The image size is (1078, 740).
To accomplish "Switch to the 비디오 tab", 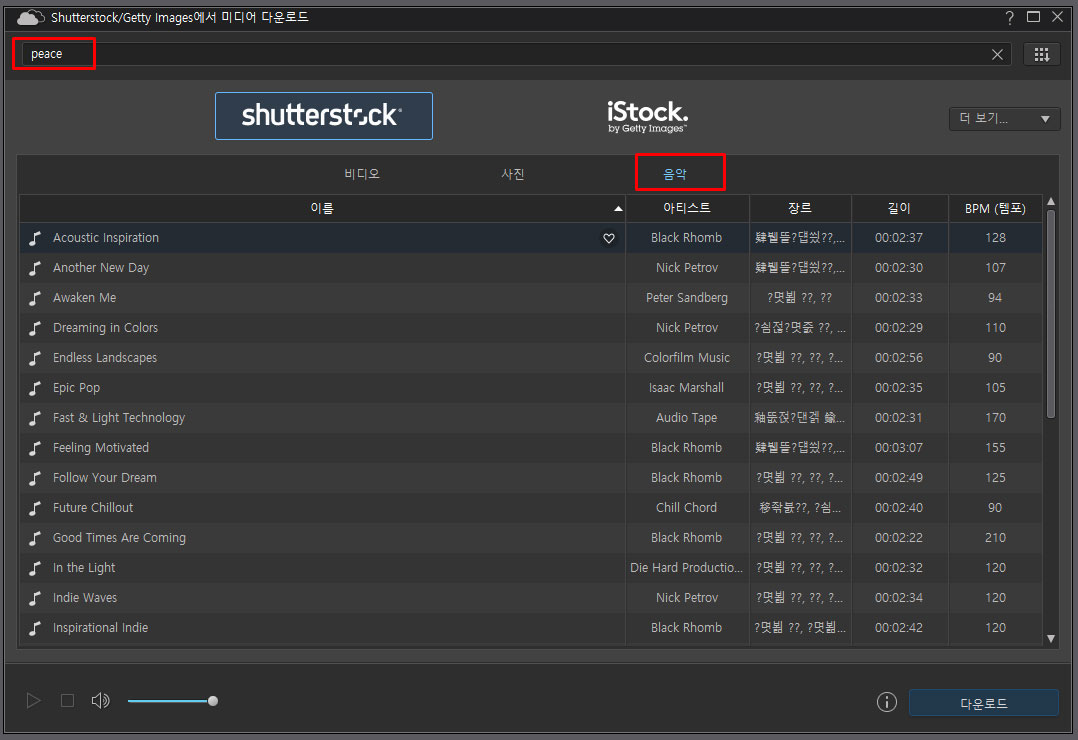I will (362, 174).
